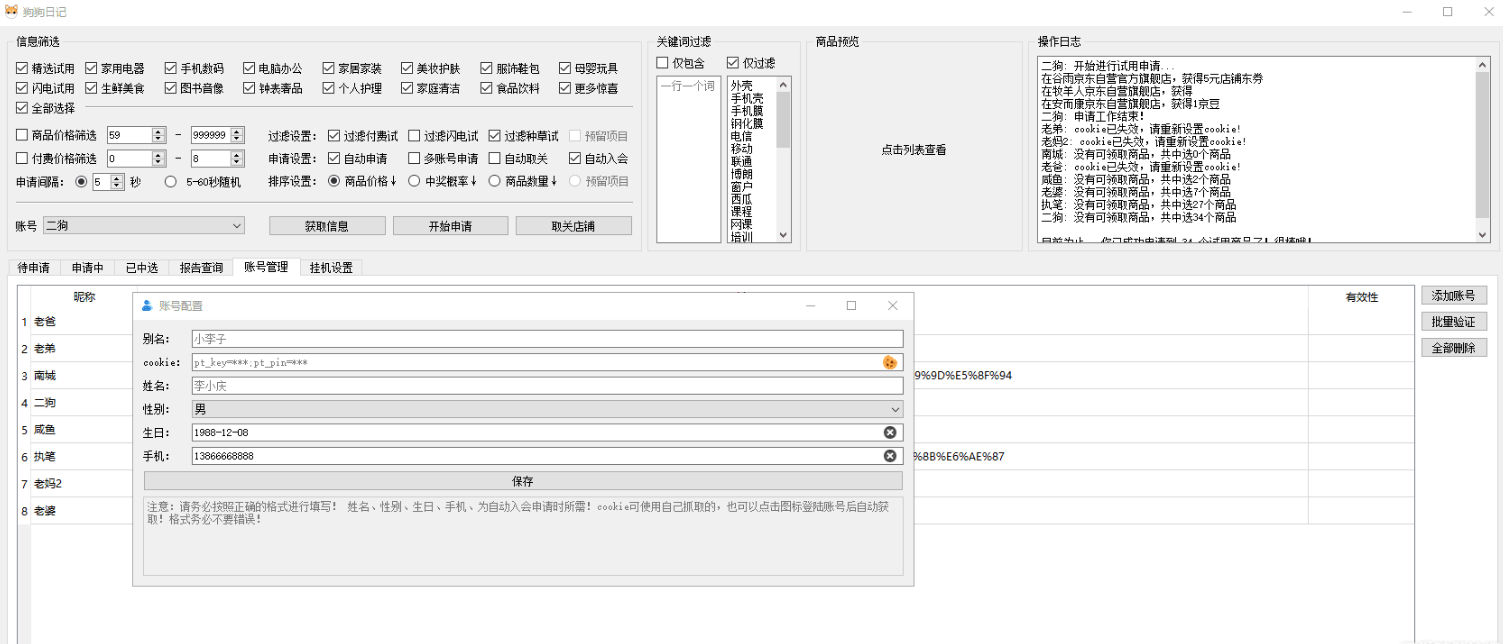Close the 账号配置 dialog
Image resolution: width=1503 pixels, height=644 pixels.
(892, 306)
